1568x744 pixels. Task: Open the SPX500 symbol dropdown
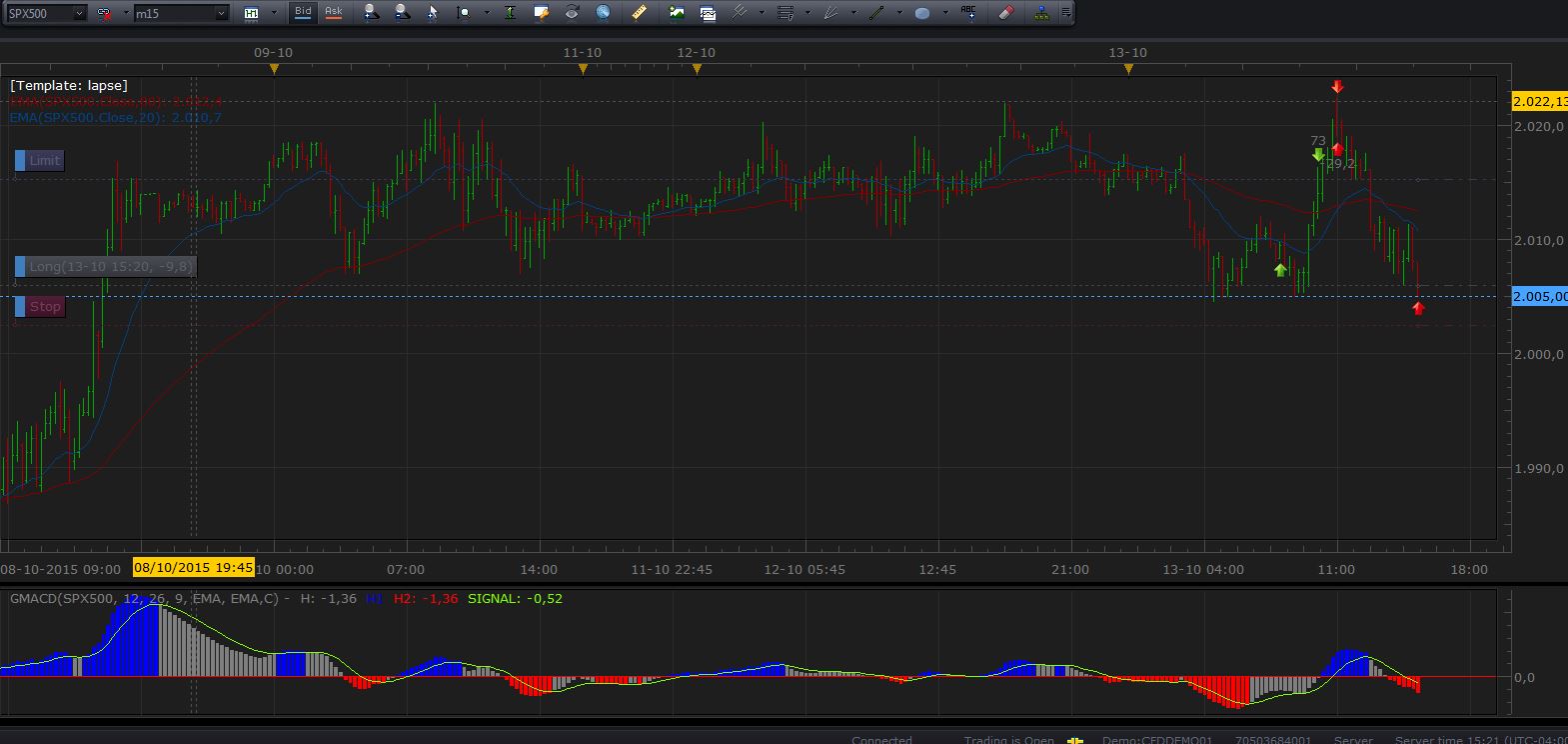tap(78, 13)
